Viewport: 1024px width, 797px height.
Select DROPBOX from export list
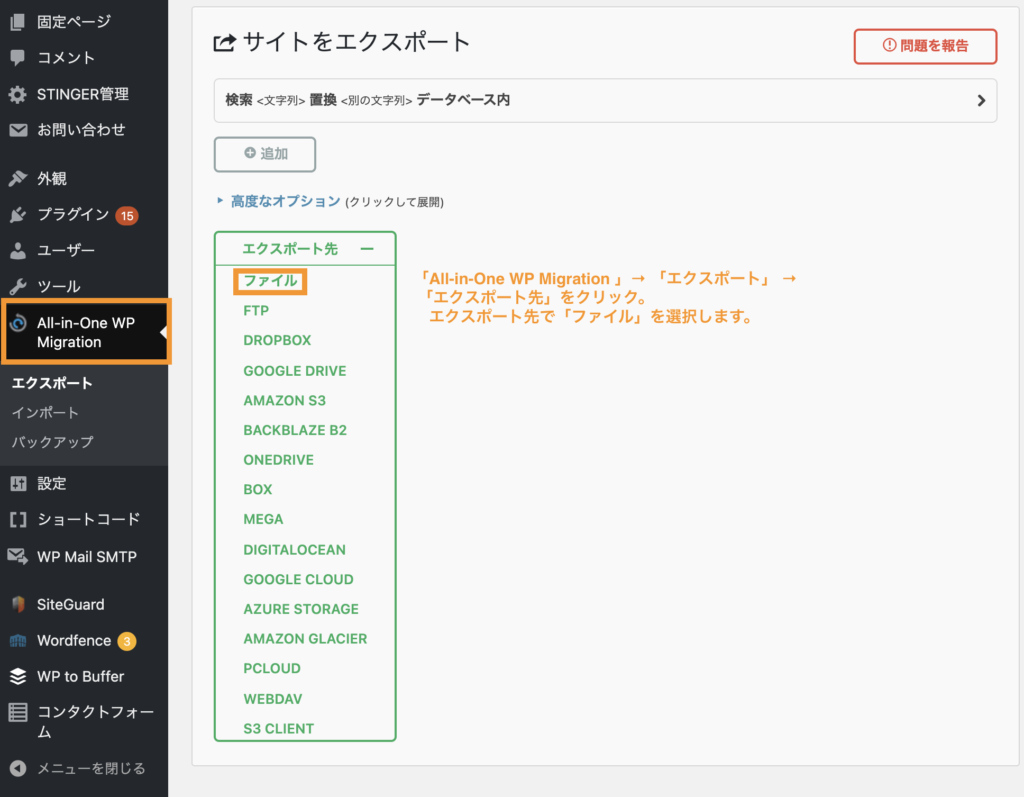point(277,341)
